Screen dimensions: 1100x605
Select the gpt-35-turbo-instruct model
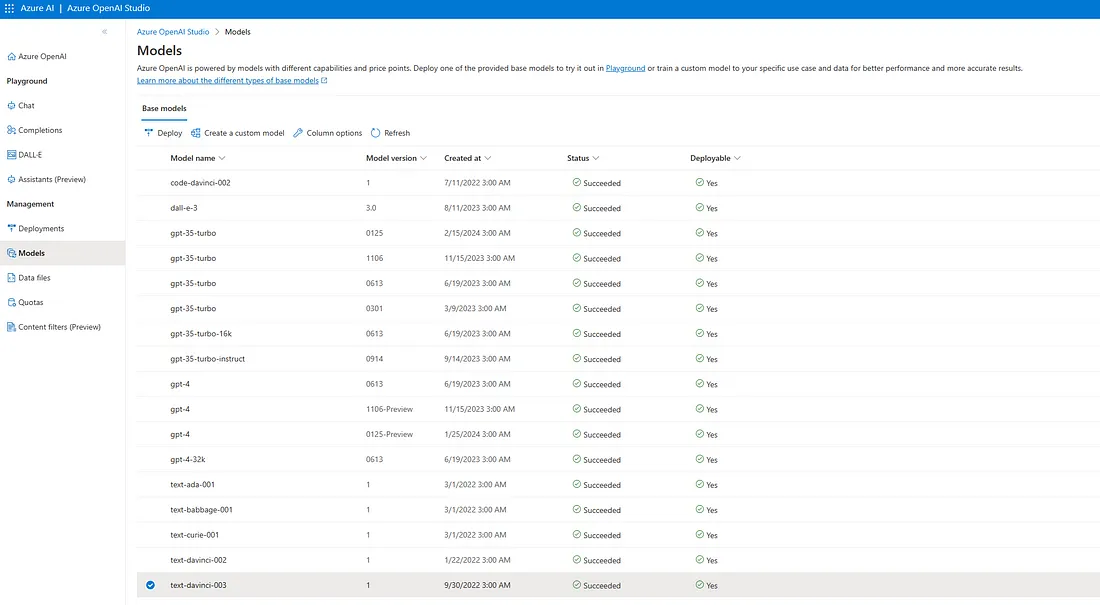click(208, 359)
